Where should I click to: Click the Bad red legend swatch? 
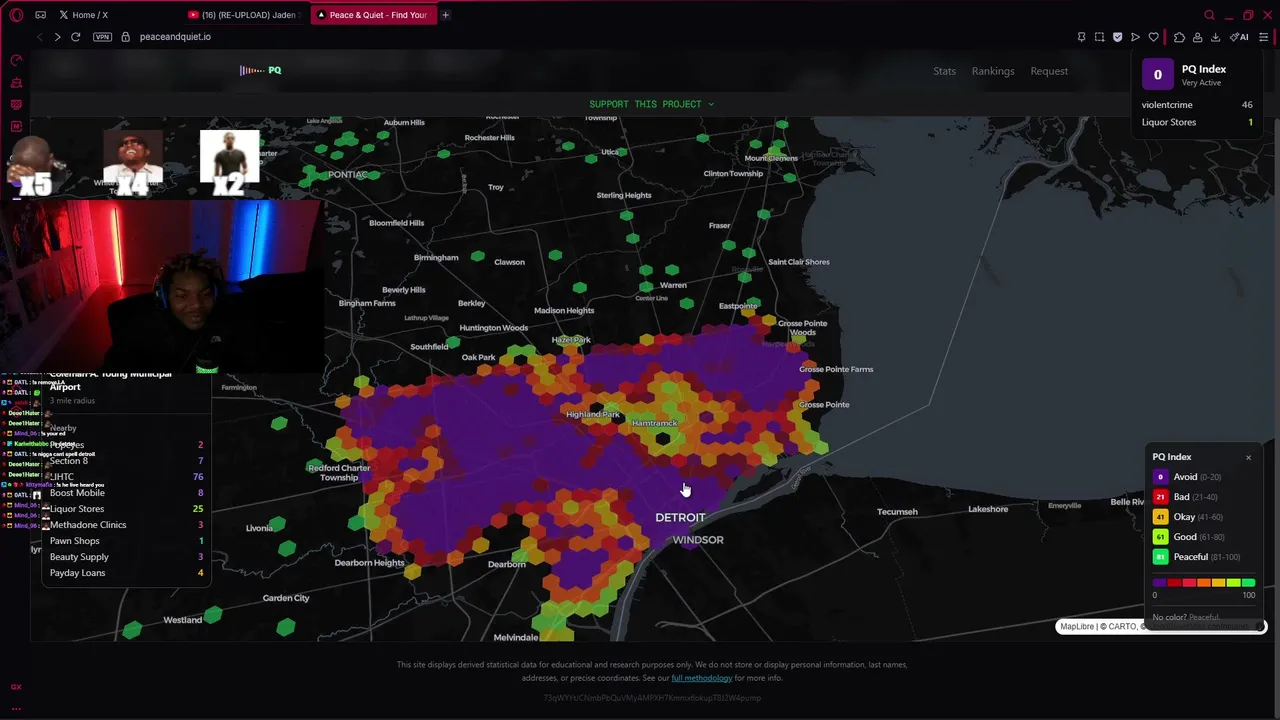click(x=1160, y=497)
